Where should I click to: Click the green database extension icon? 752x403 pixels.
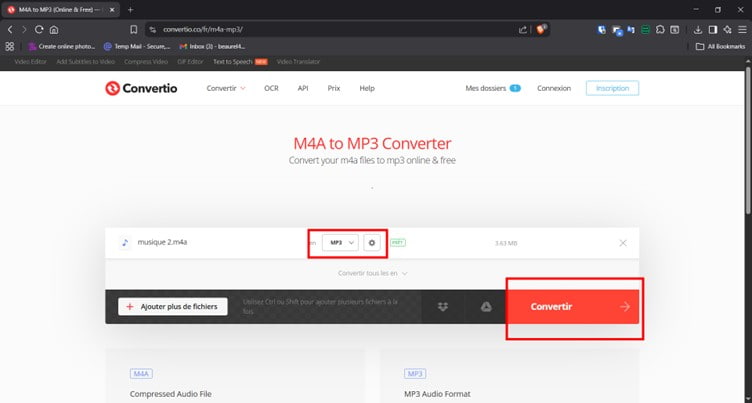(x=646, y=29)
